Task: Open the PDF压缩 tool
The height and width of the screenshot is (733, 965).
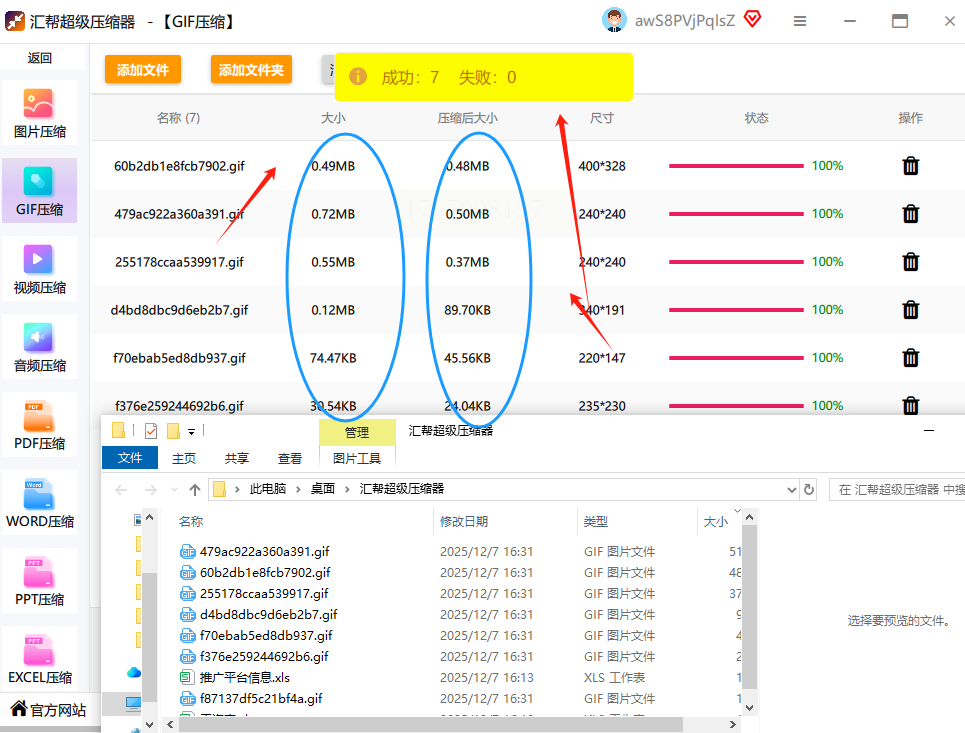Action: [39, 425]
